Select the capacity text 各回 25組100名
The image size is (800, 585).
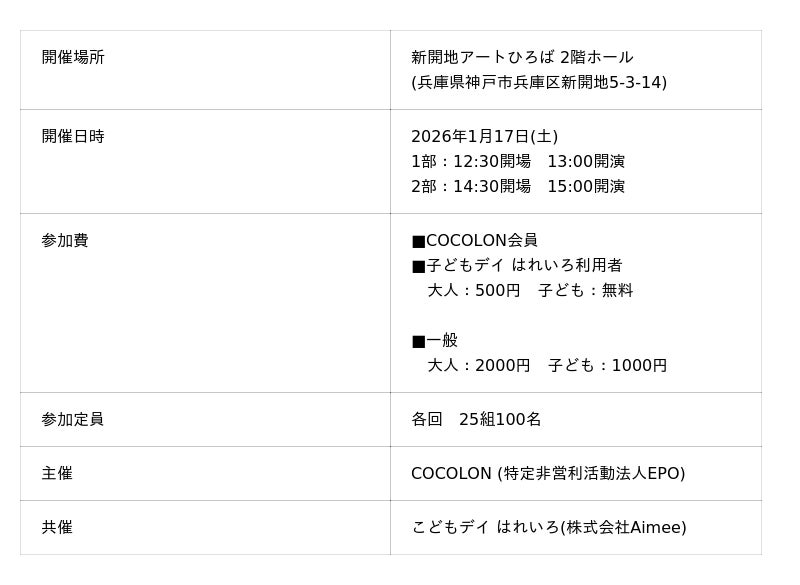click(x=476, y=419)
